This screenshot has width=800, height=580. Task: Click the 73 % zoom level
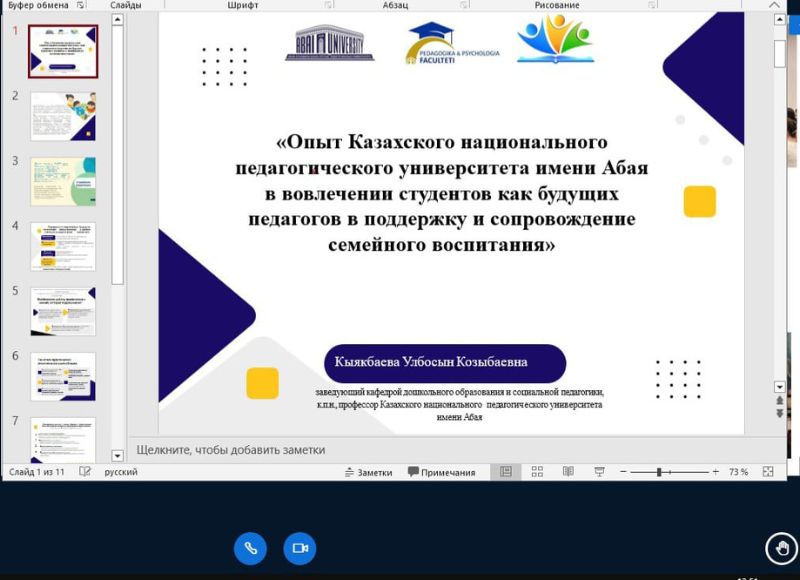[x=738, y=472]
